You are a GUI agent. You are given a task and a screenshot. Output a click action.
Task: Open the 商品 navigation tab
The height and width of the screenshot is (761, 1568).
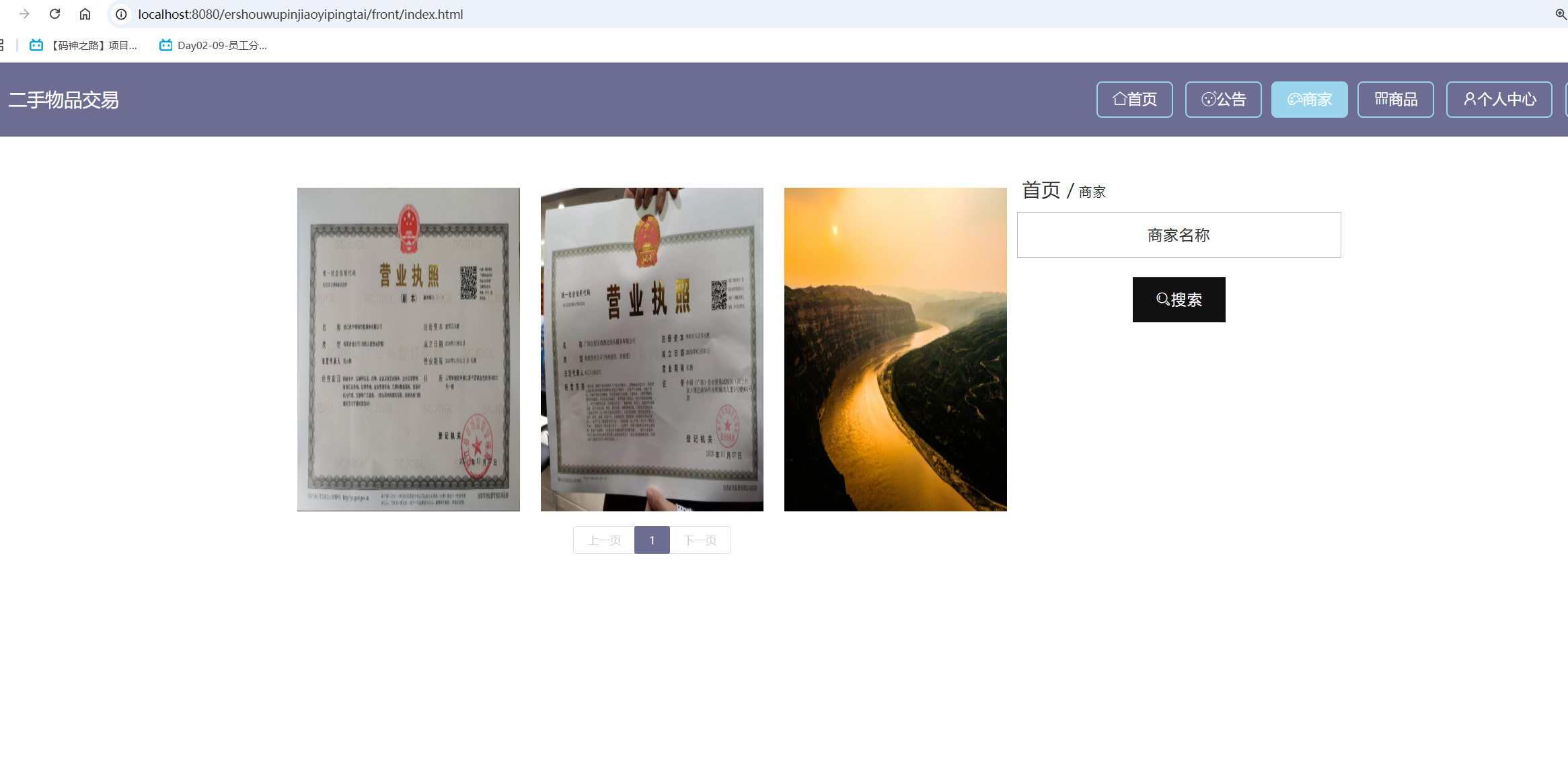click(1396, 100)
